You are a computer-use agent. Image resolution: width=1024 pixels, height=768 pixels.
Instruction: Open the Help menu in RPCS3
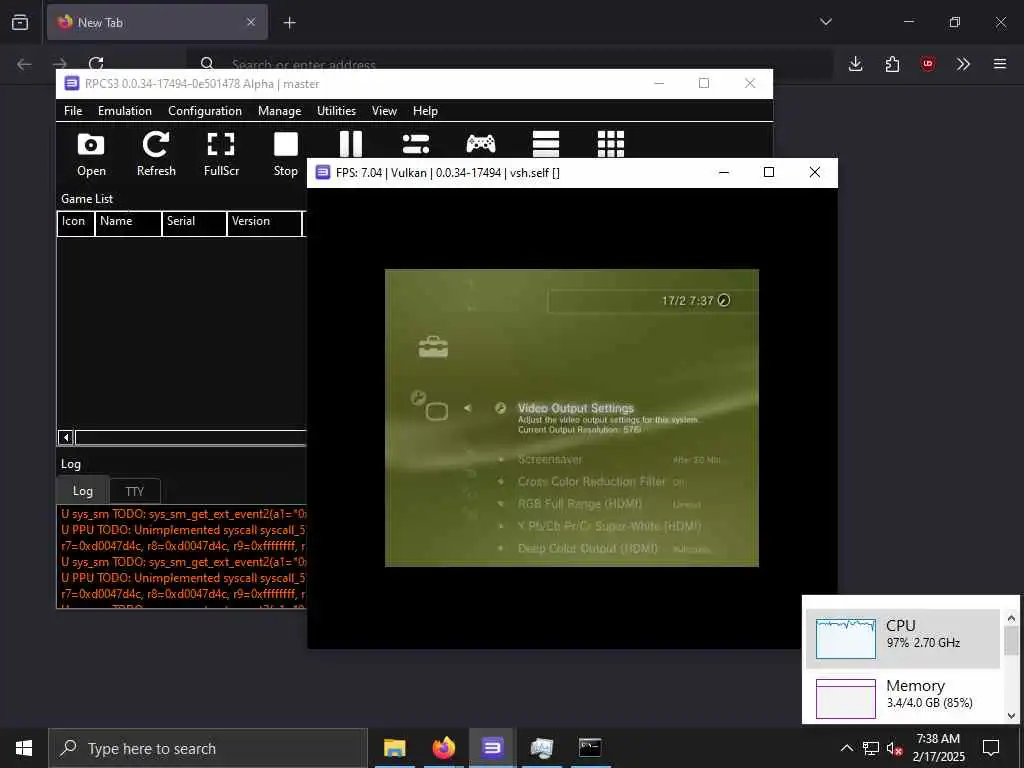point(425,111)
